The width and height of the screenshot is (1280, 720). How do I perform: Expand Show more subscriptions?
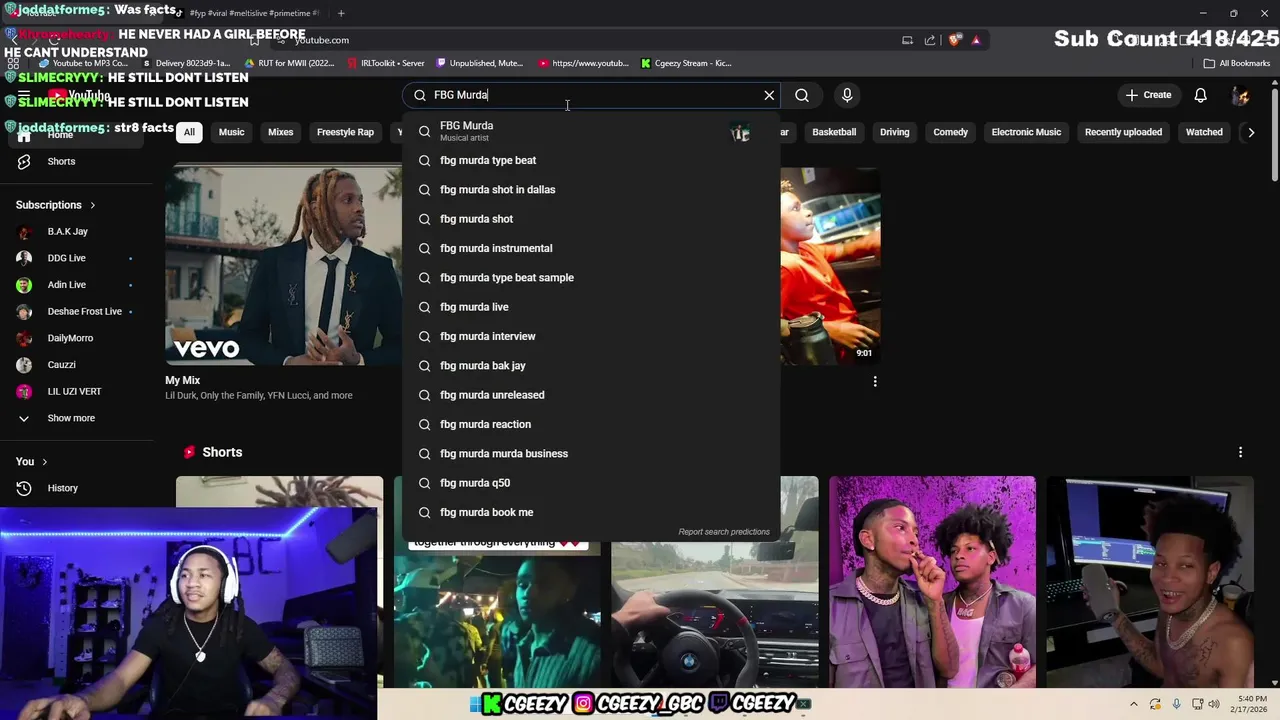[70, 418]
